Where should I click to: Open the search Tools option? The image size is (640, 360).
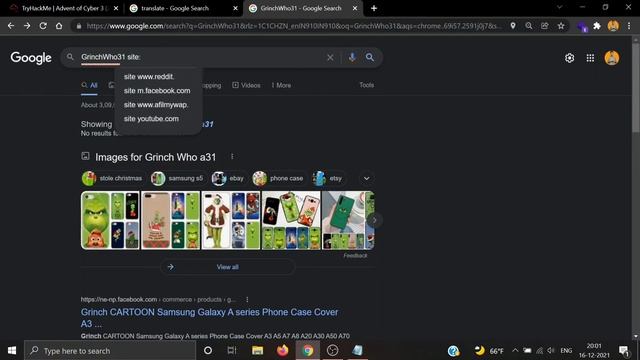point(367,85)
